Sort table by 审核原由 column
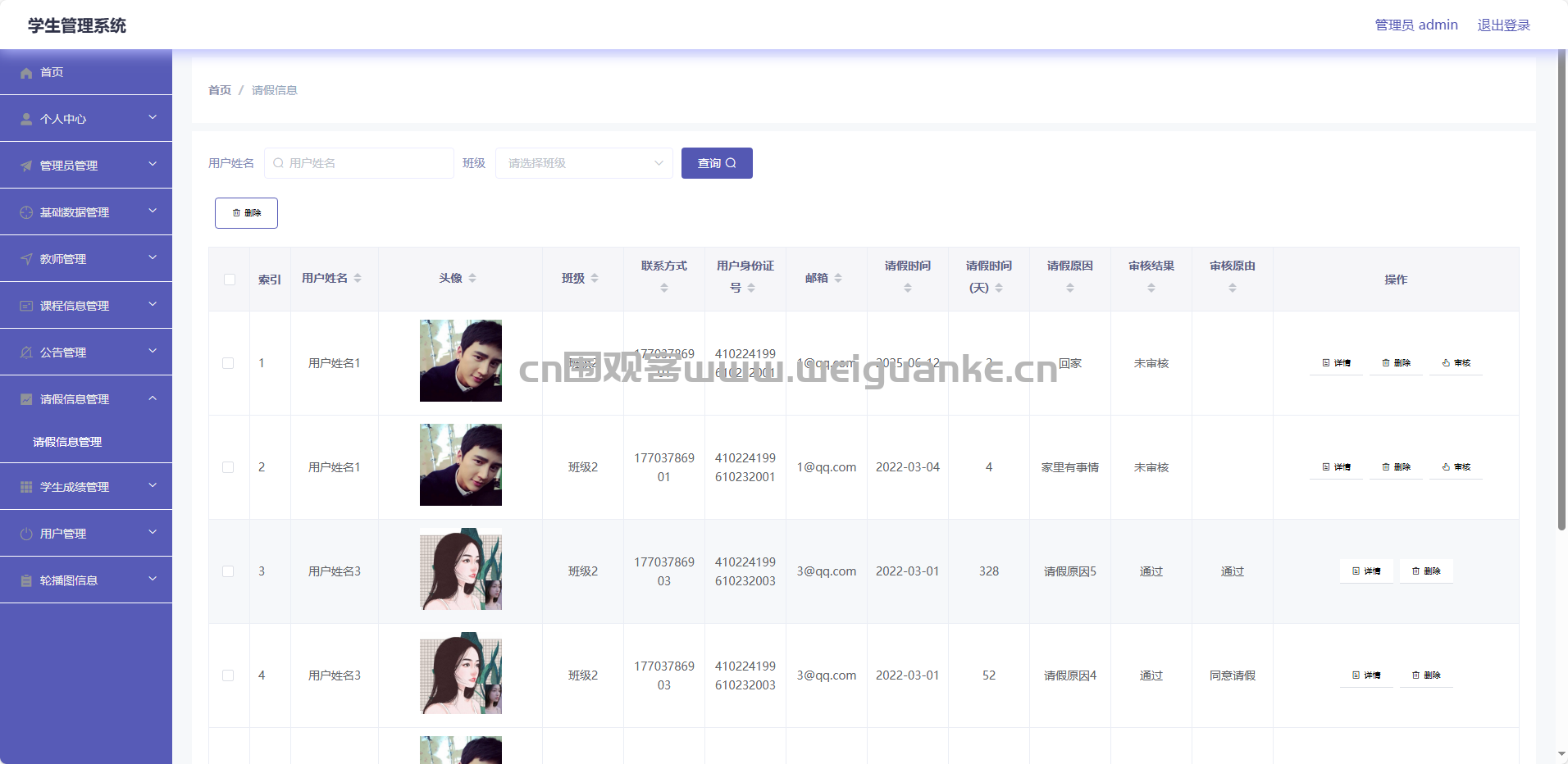Viewport: 1568px width, 764px height. pyautogui.click(x=1233, y=288)
